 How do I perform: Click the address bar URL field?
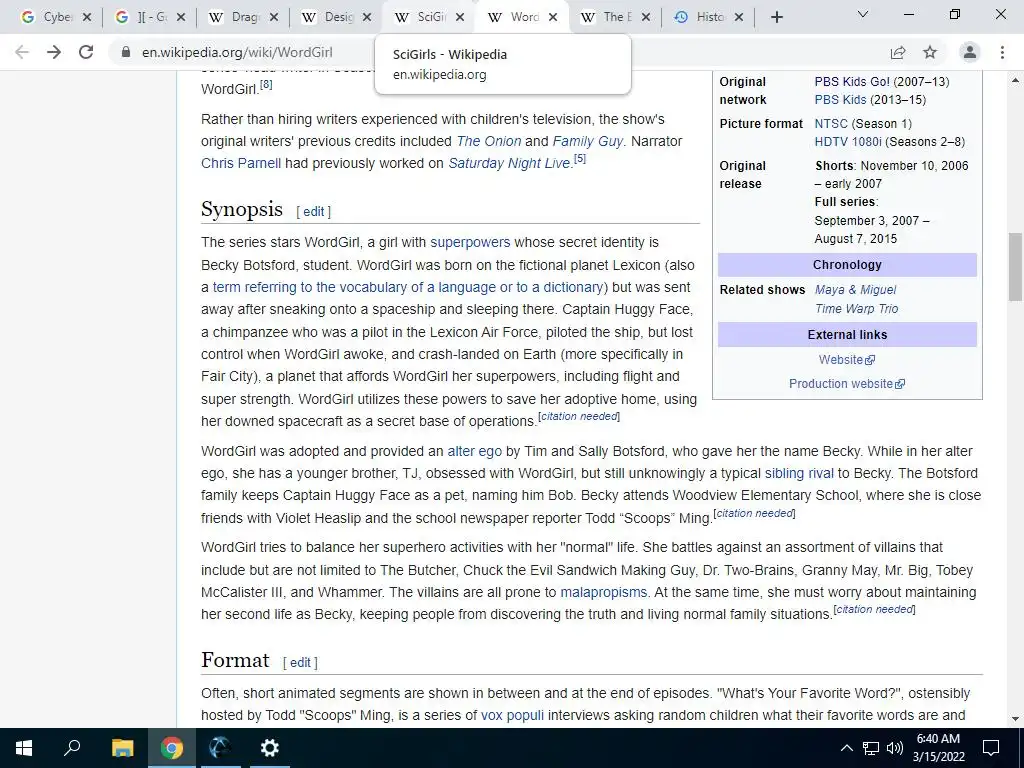tap(236, 52)
